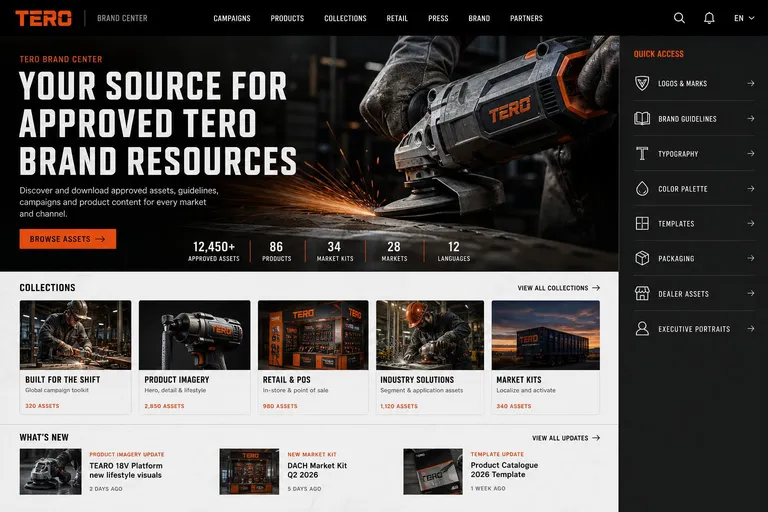Open the Campaigns menu
This screenshot has height=512, width=768.
click(232, 18)
